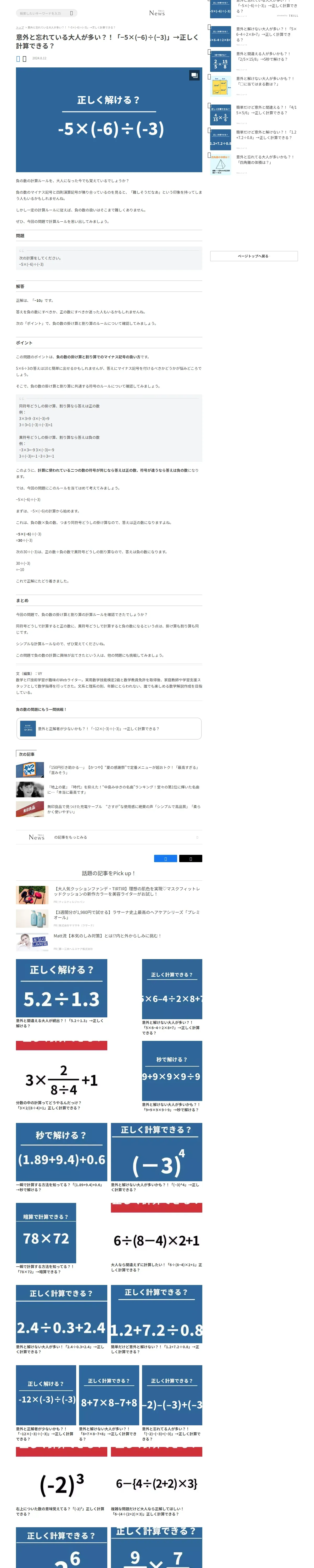Click the keyword search input field

tap(46, 13)
